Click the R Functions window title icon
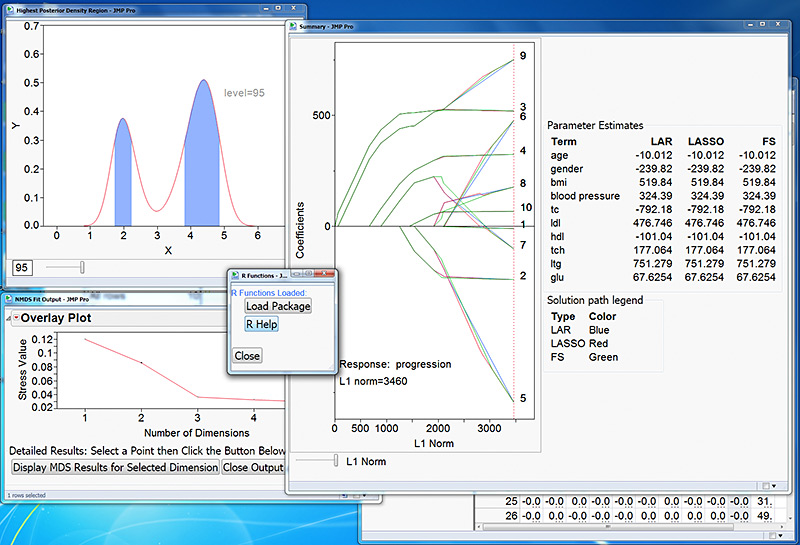 tap(233, 274)
